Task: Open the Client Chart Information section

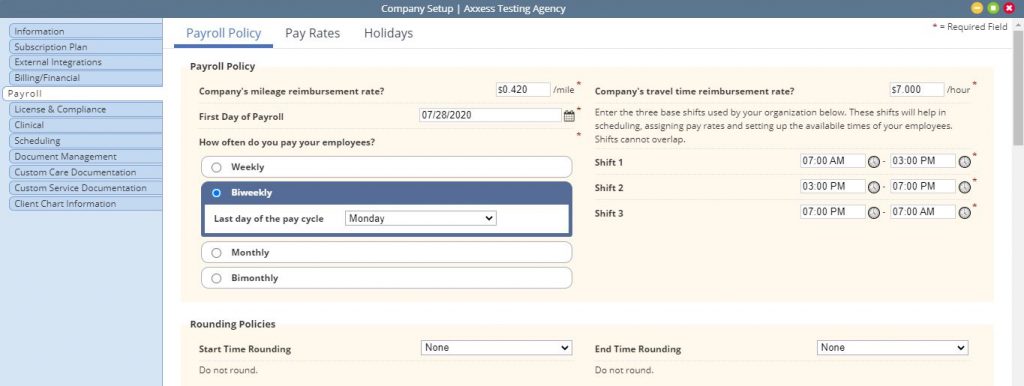Action: point(86,203)
